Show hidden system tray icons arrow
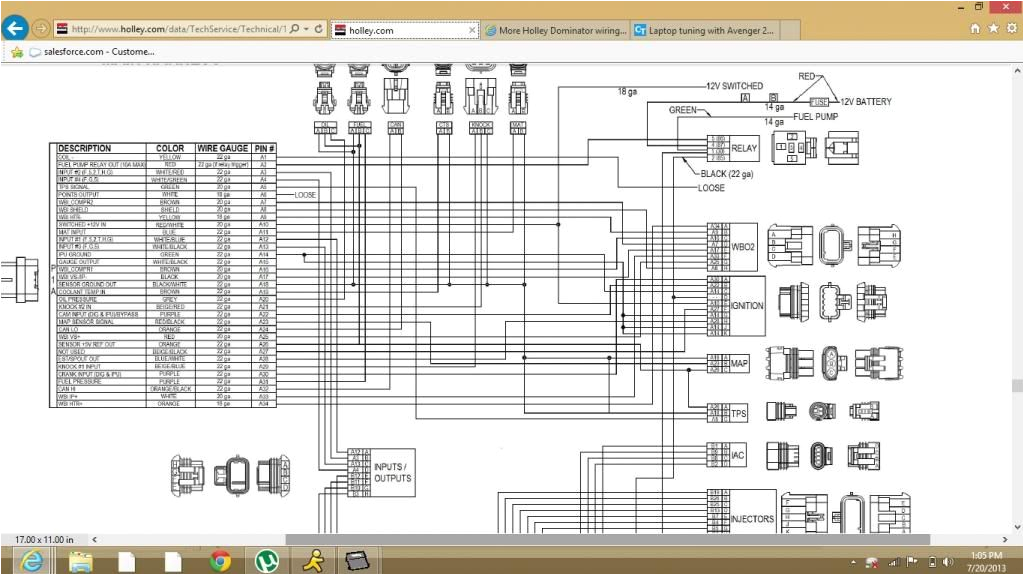The image size is (1024, 575). (x=853, y=562)
